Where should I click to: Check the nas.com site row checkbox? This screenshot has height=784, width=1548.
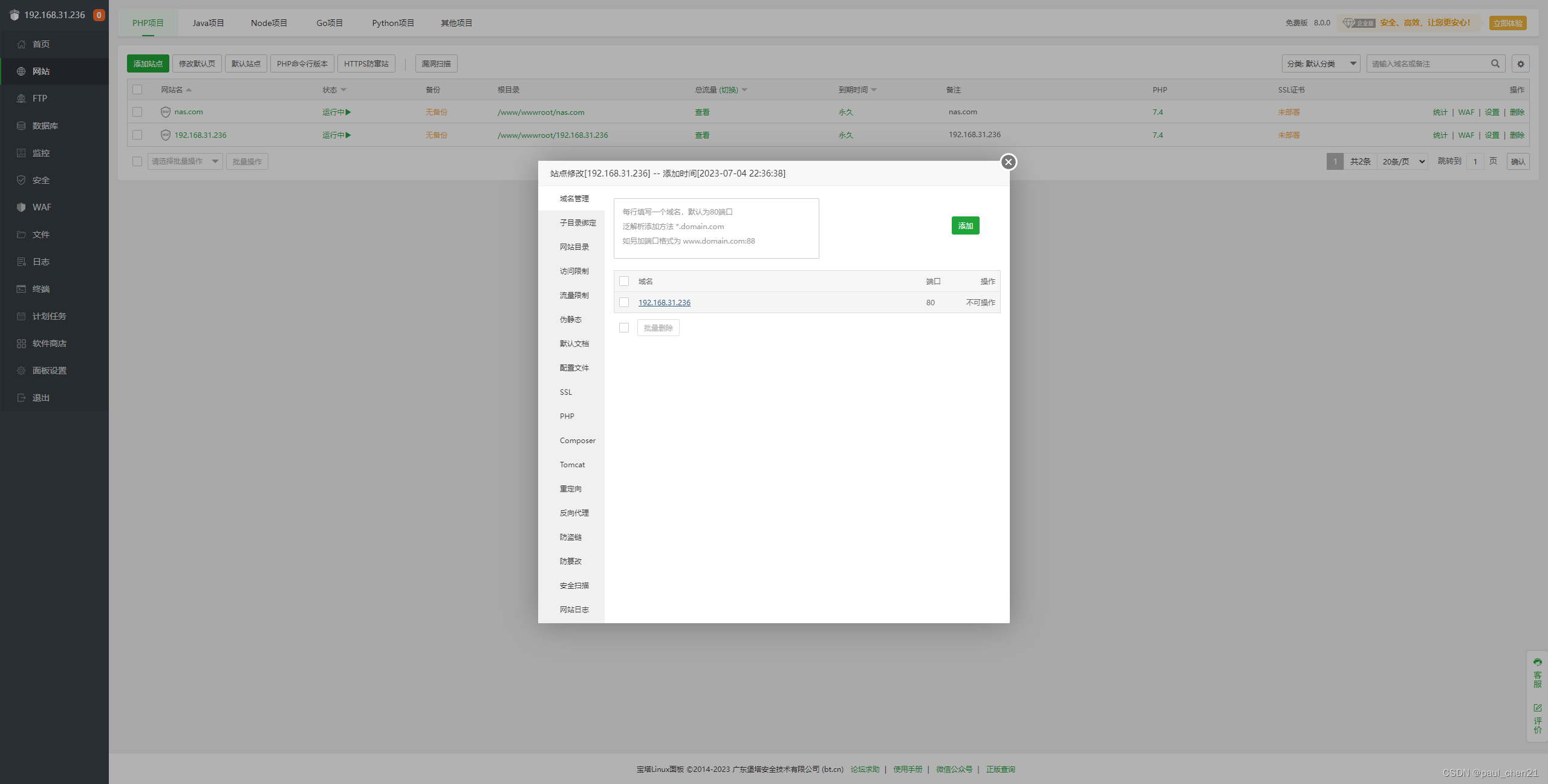tap(137, 112)
